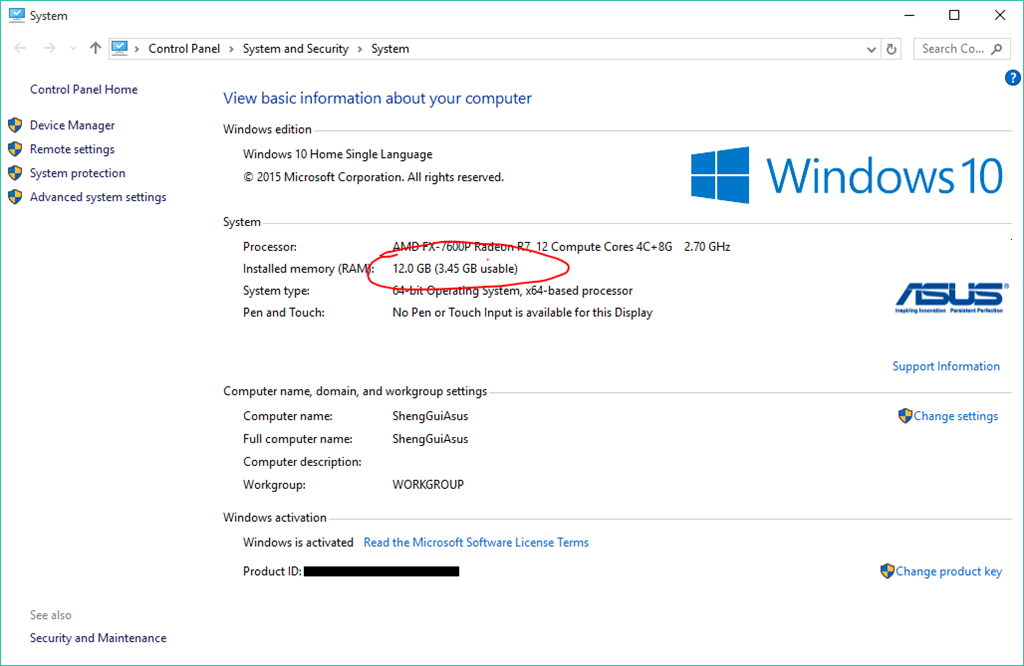
Task: Click the Windows is activated text
Action: [298, 543]
